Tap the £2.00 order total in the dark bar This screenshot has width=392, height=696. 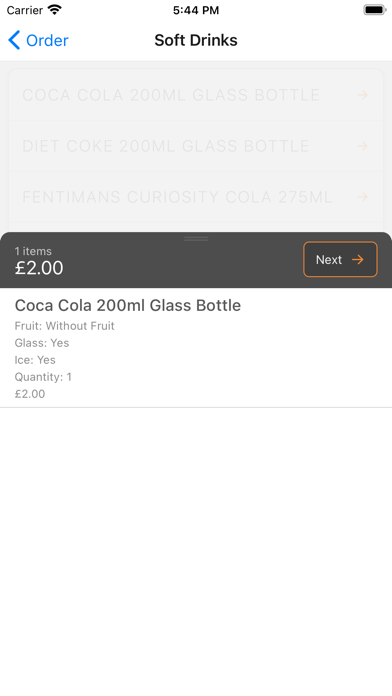pos(39,268)
